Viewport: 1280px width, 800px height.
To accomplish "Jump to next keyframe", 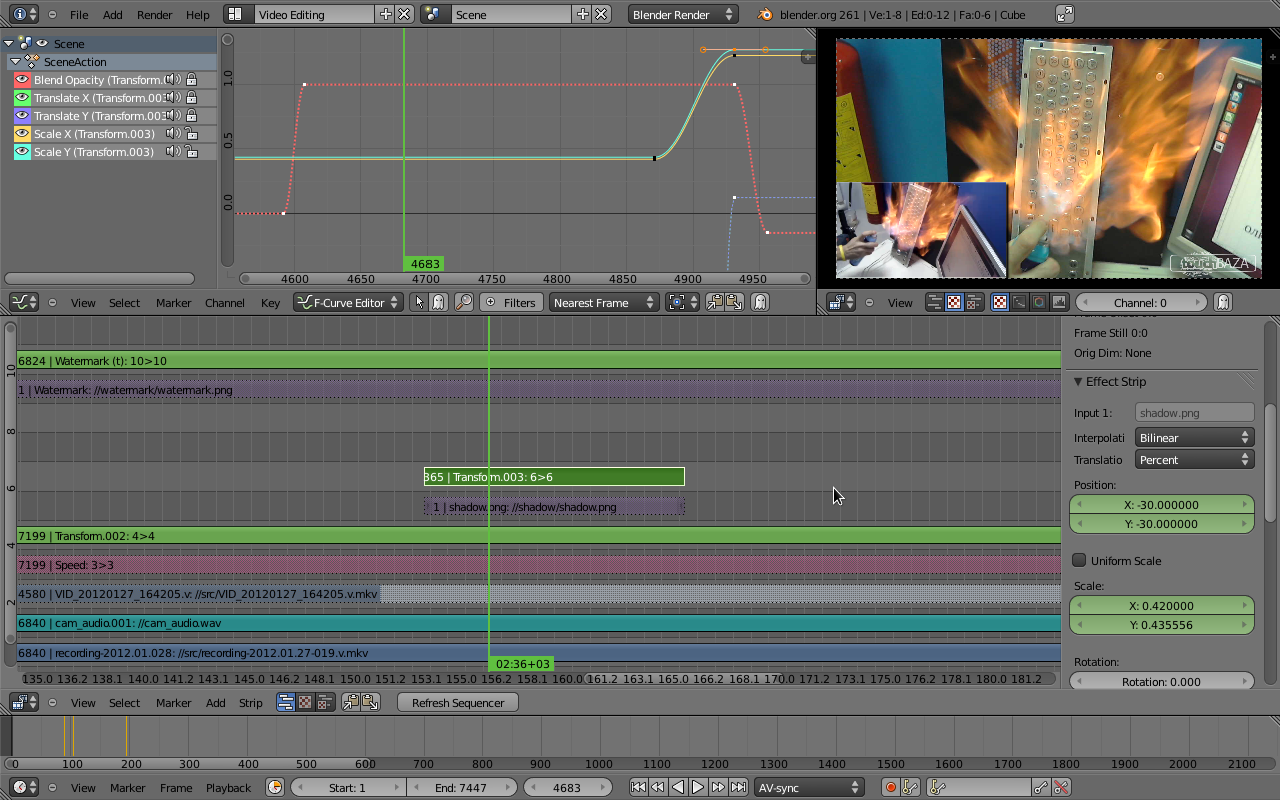I will pyautogui.click(x=718, y=787).
